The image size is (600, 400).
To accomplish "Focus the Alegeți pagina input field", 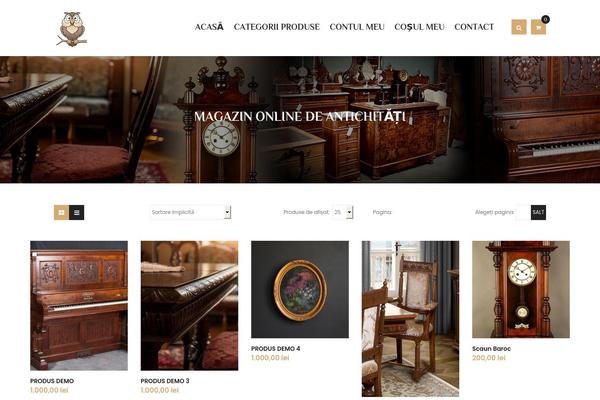I will 523,212.
